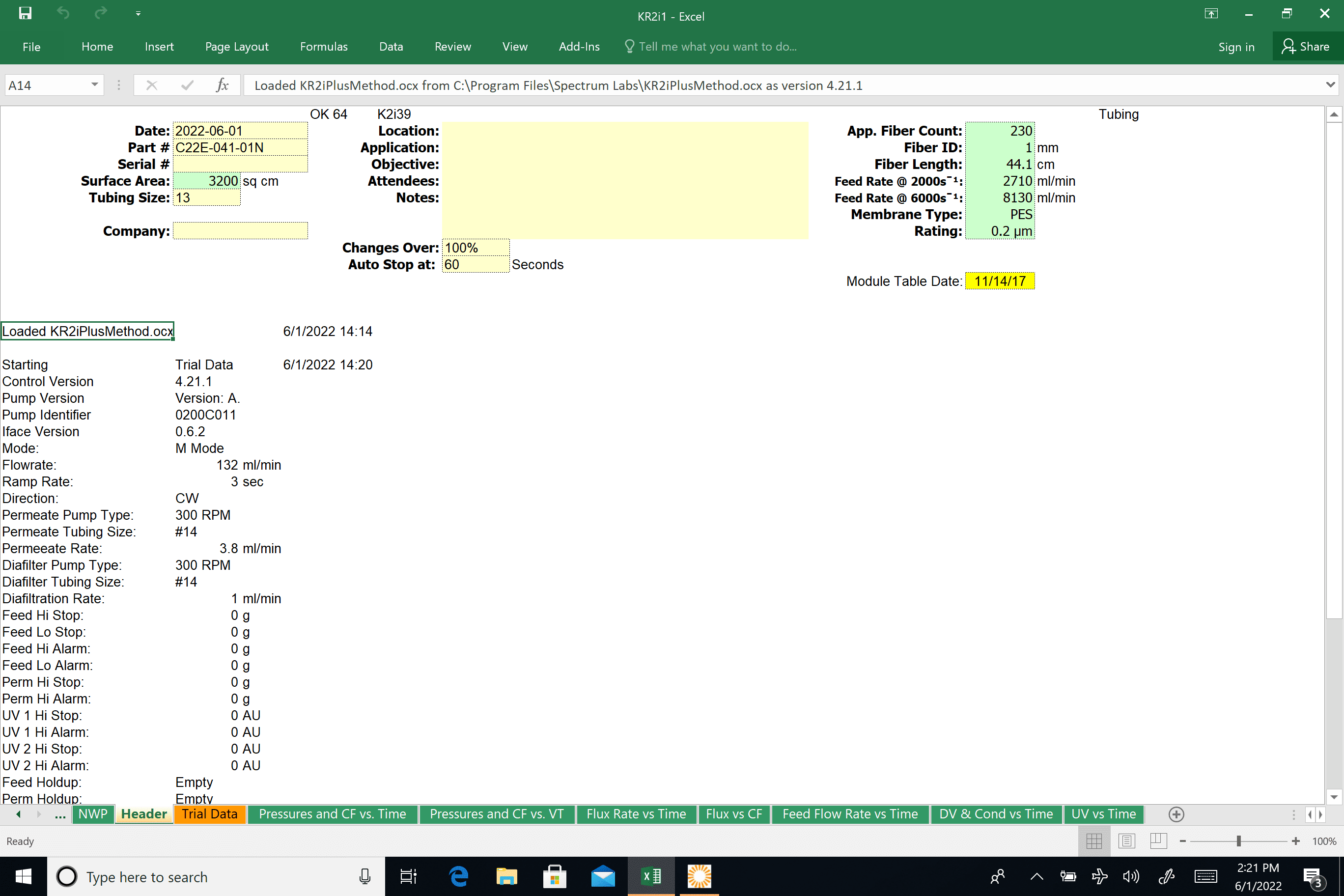Click the Auto Stop at value cell

[x=475, y=265]
